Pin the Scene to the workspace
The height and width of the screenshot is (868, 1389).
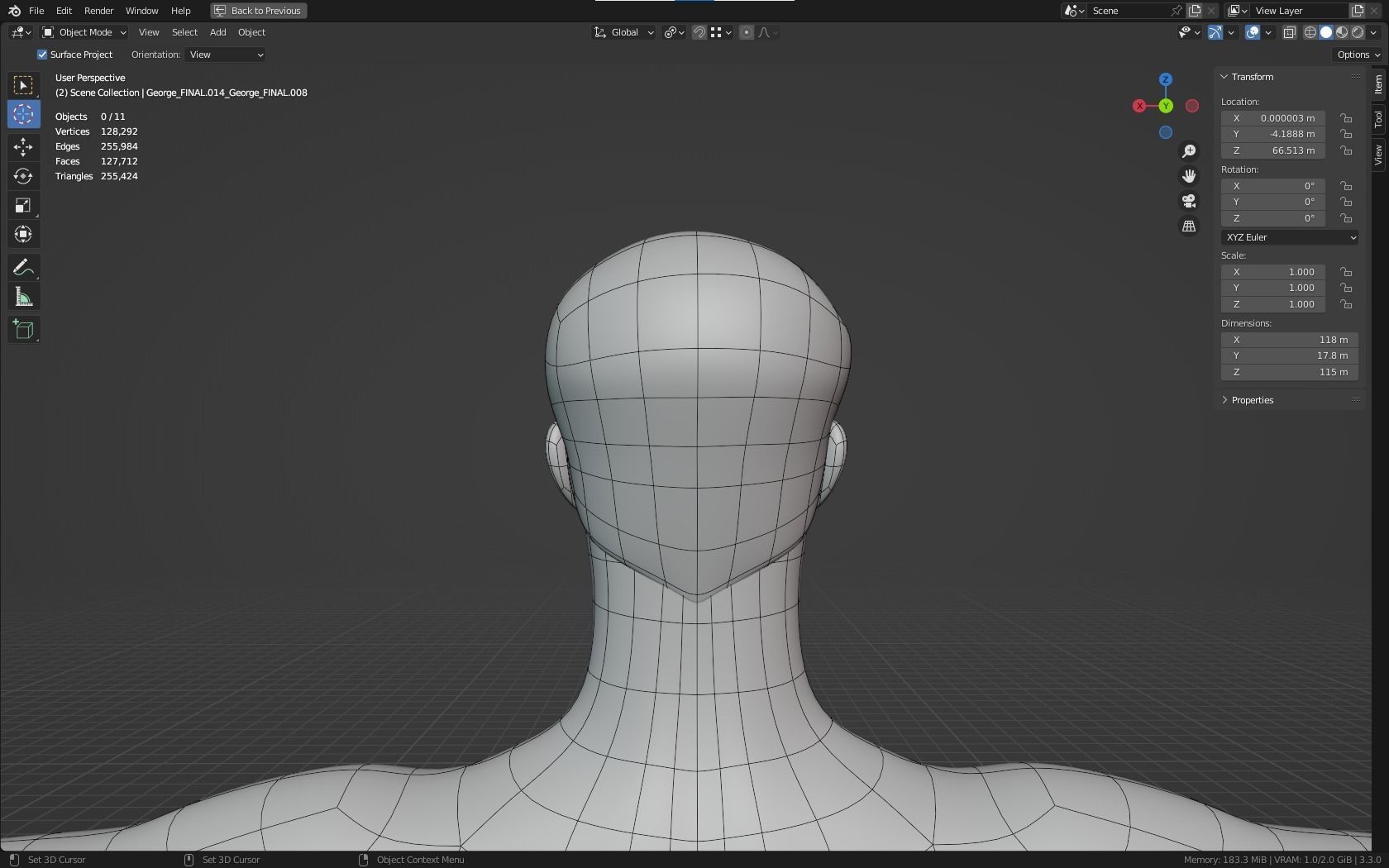pos(1177,11)
